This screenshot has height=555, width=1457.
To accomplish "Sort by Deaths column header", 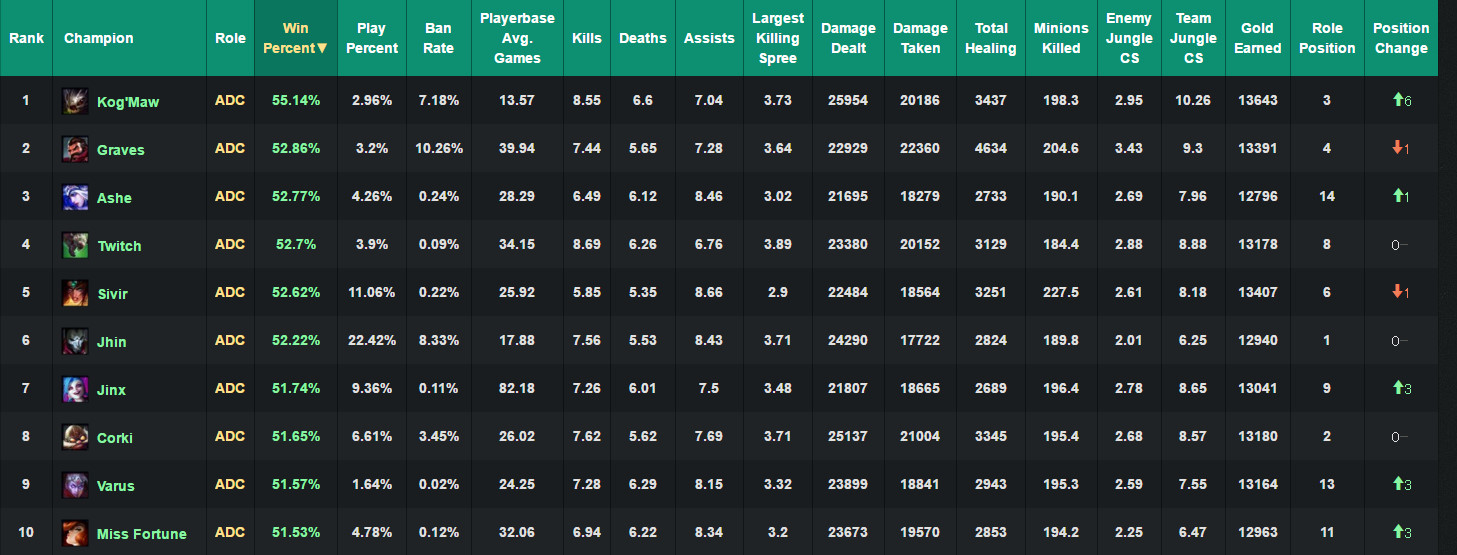I will (643, 38).
